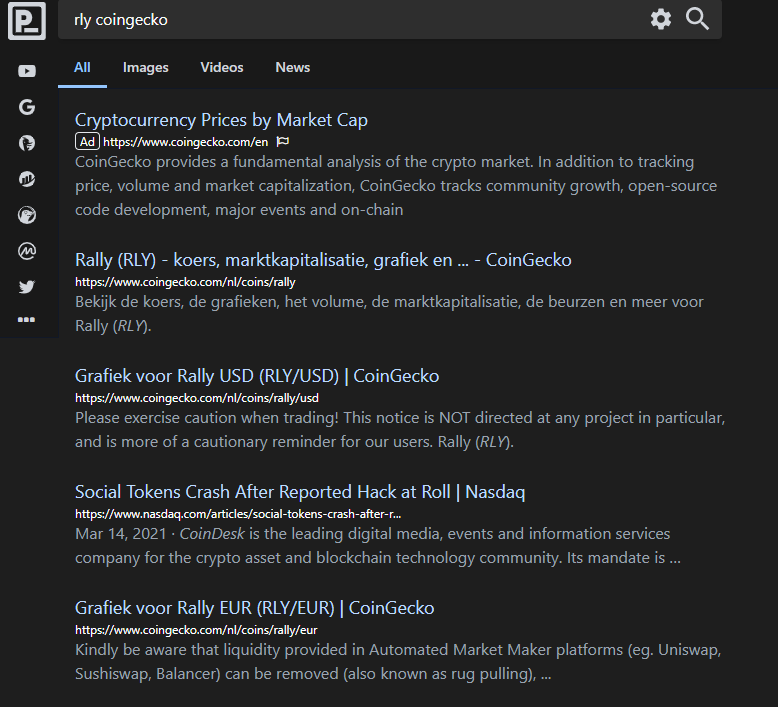Select the bar-chart provider icon in sidebar

point(27,179)
